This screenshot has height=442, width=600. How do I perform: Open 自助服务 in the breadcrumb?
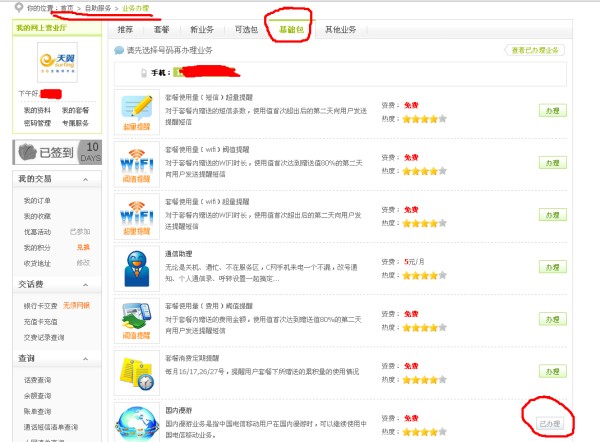(x=98, y=8)
